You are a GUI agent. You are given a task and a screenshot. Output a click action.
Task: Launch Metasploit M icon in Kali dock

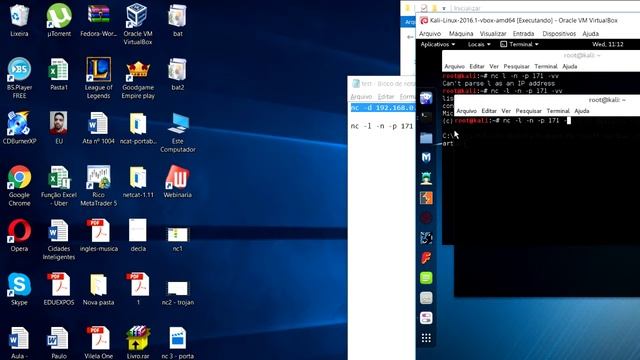pos(426,157)
